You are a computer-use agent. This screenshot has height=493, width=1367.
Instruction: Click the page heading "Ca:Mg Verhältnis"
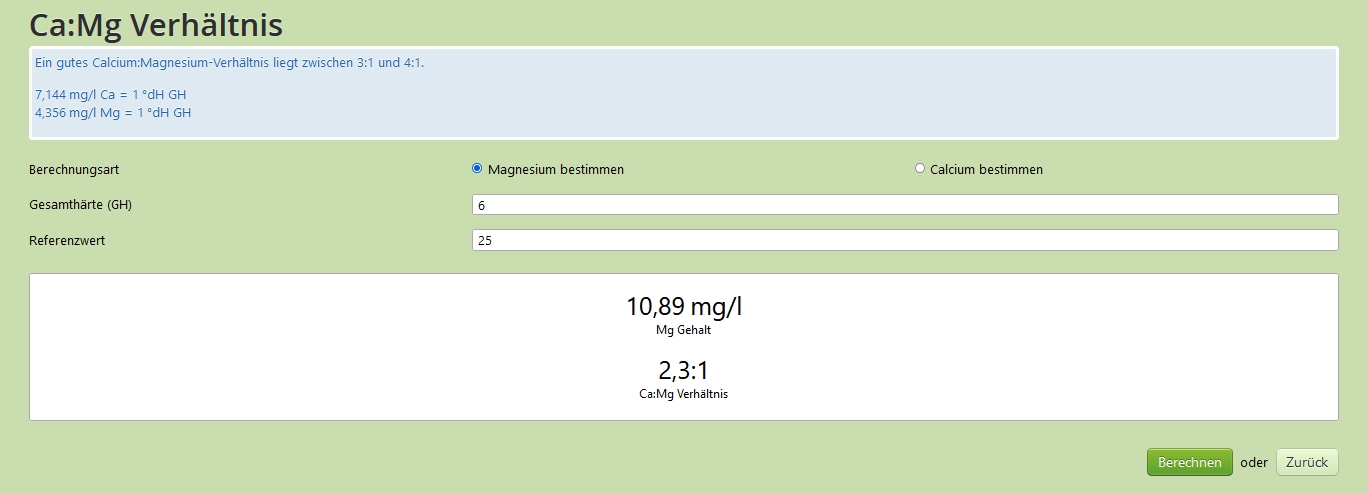(x=155, y=24)
